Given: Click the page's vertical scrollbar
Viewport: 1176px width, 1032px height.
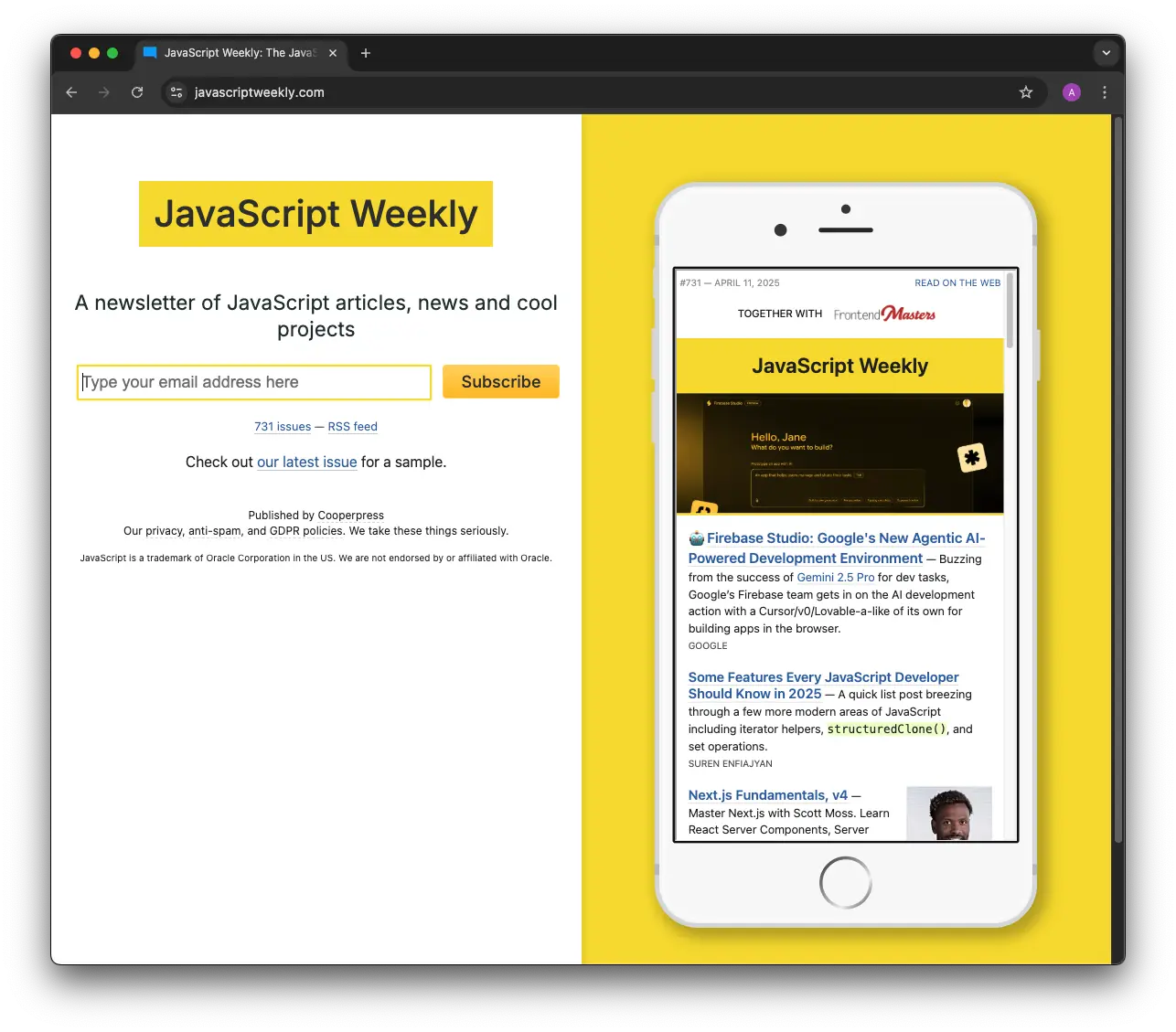Looking at the screenshot, I should click(1117, 480).
